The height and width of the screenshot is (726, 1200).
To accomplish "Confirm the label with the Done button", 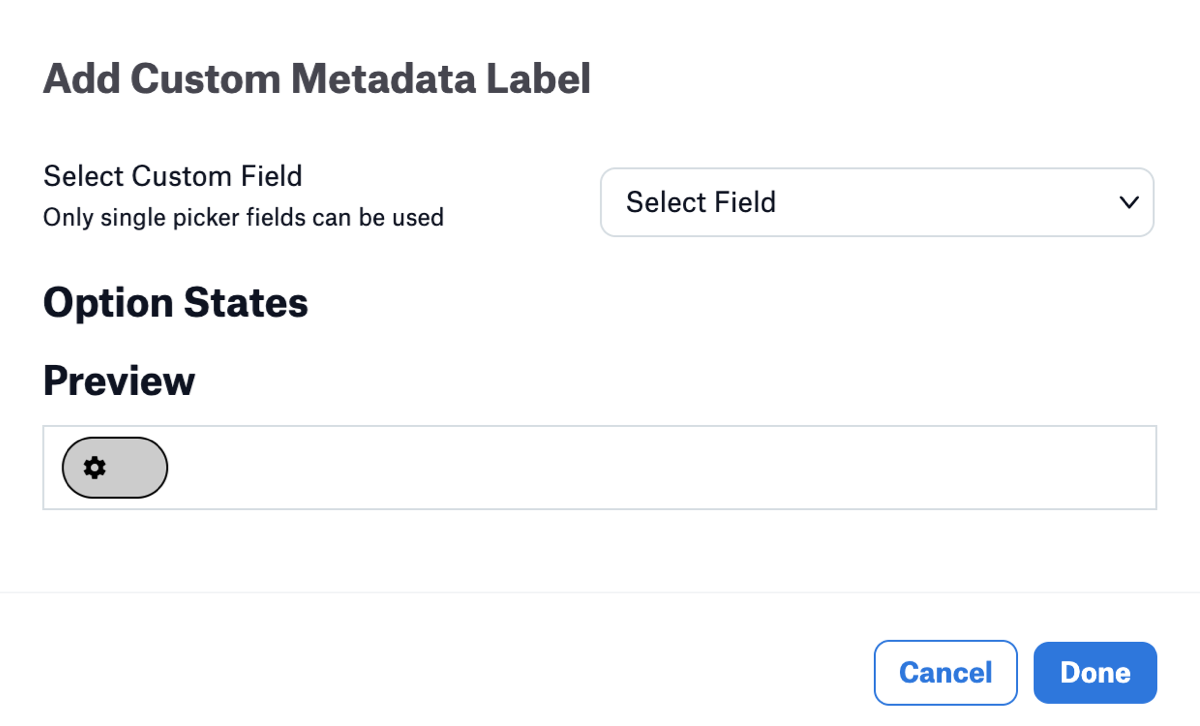I will point(1095,673).
